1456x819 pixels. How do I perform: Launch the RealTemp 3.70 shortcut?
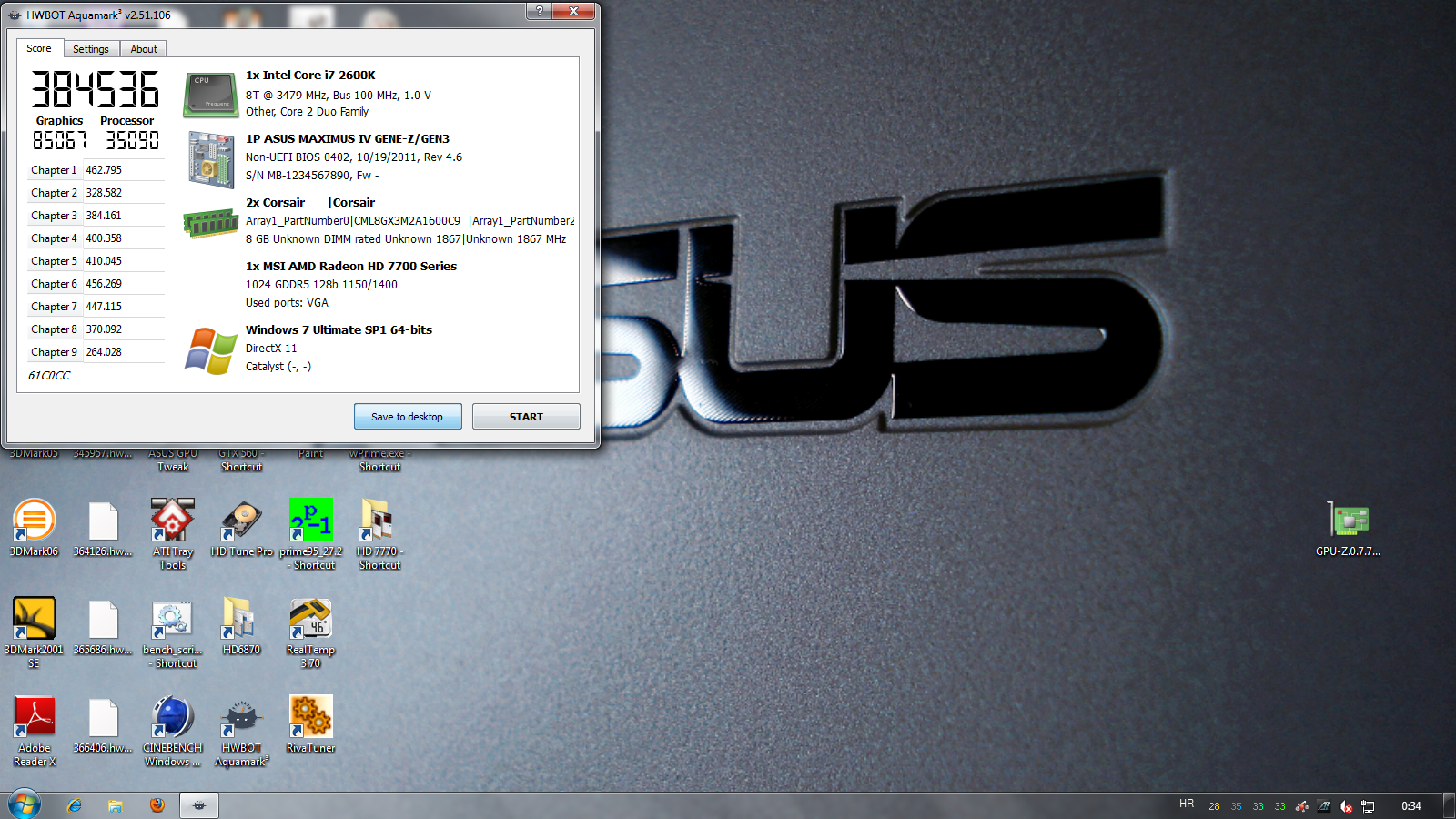(x=311, y=632)
